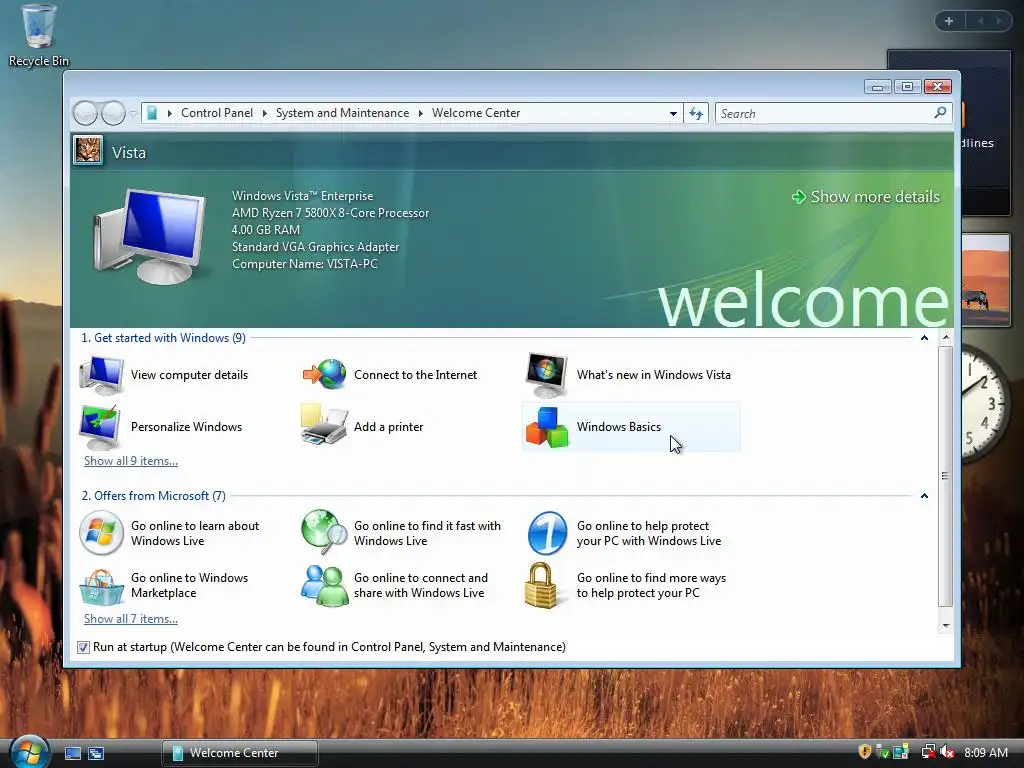The image size is (1024, 768).
Task: Click in the Search input field
Action: click(824, 114)
